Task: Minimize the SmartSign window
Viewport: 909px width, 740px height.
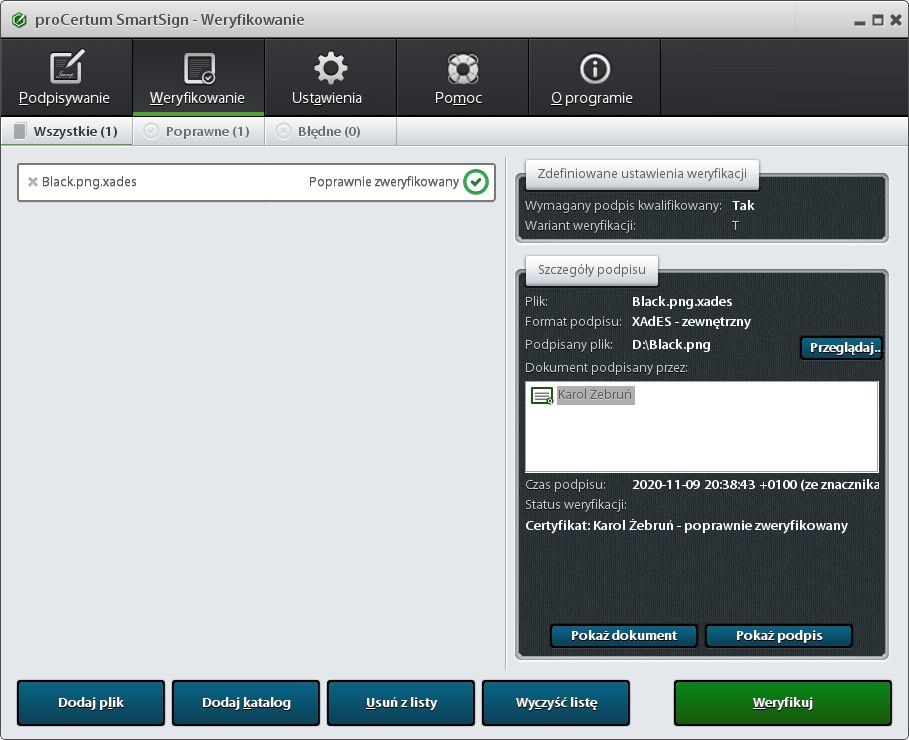Action: (860, 21)
